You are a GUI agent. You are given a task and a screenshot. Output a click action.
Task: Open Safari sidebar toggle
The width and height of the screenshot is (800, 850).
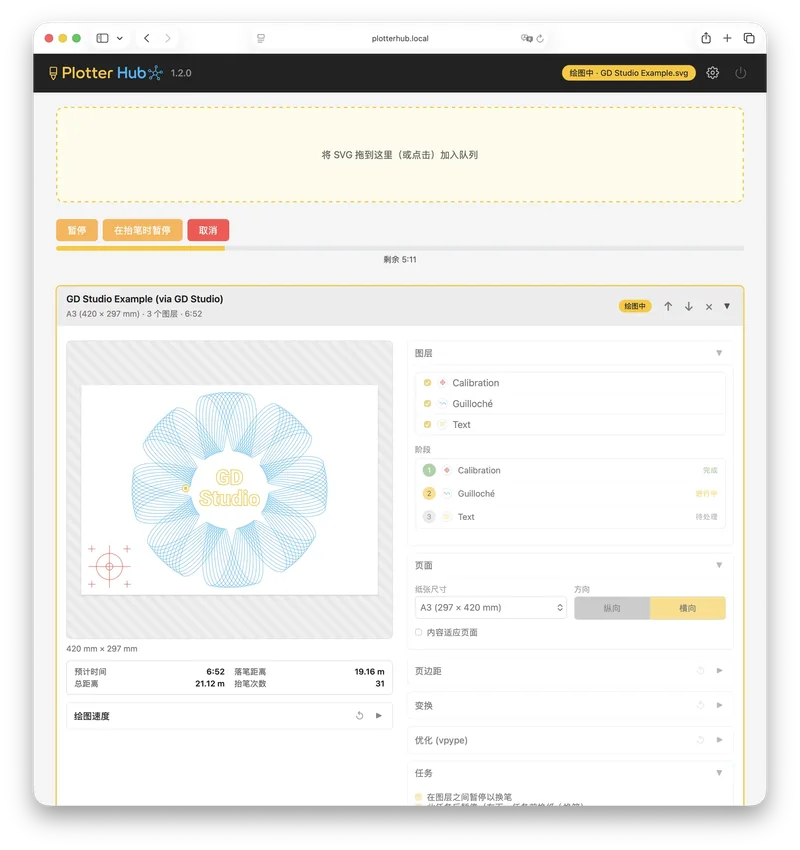click(x=102, y=38)
